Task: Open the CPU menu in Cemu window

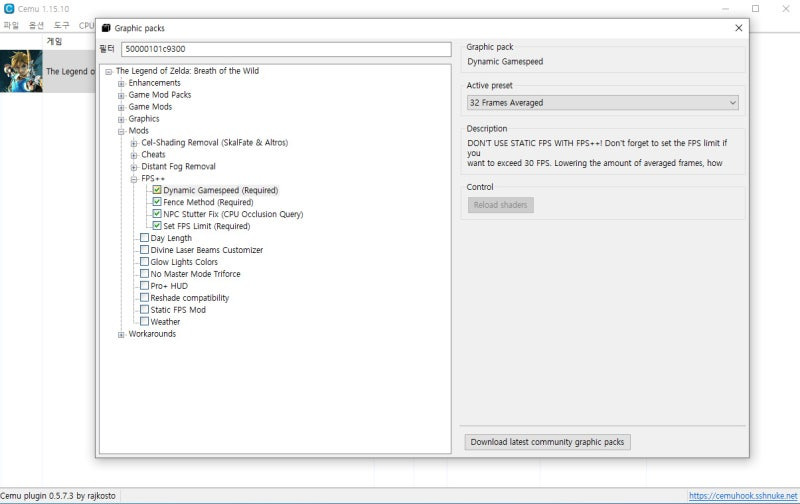Action: click(86, 25)
